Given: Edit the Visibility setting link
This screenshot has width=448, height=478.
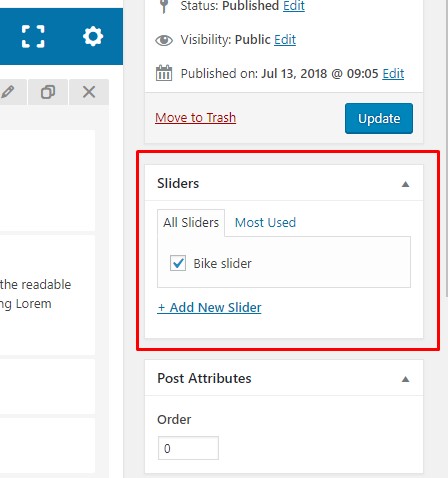Looking at the screenshot, I should click(285, 40).
